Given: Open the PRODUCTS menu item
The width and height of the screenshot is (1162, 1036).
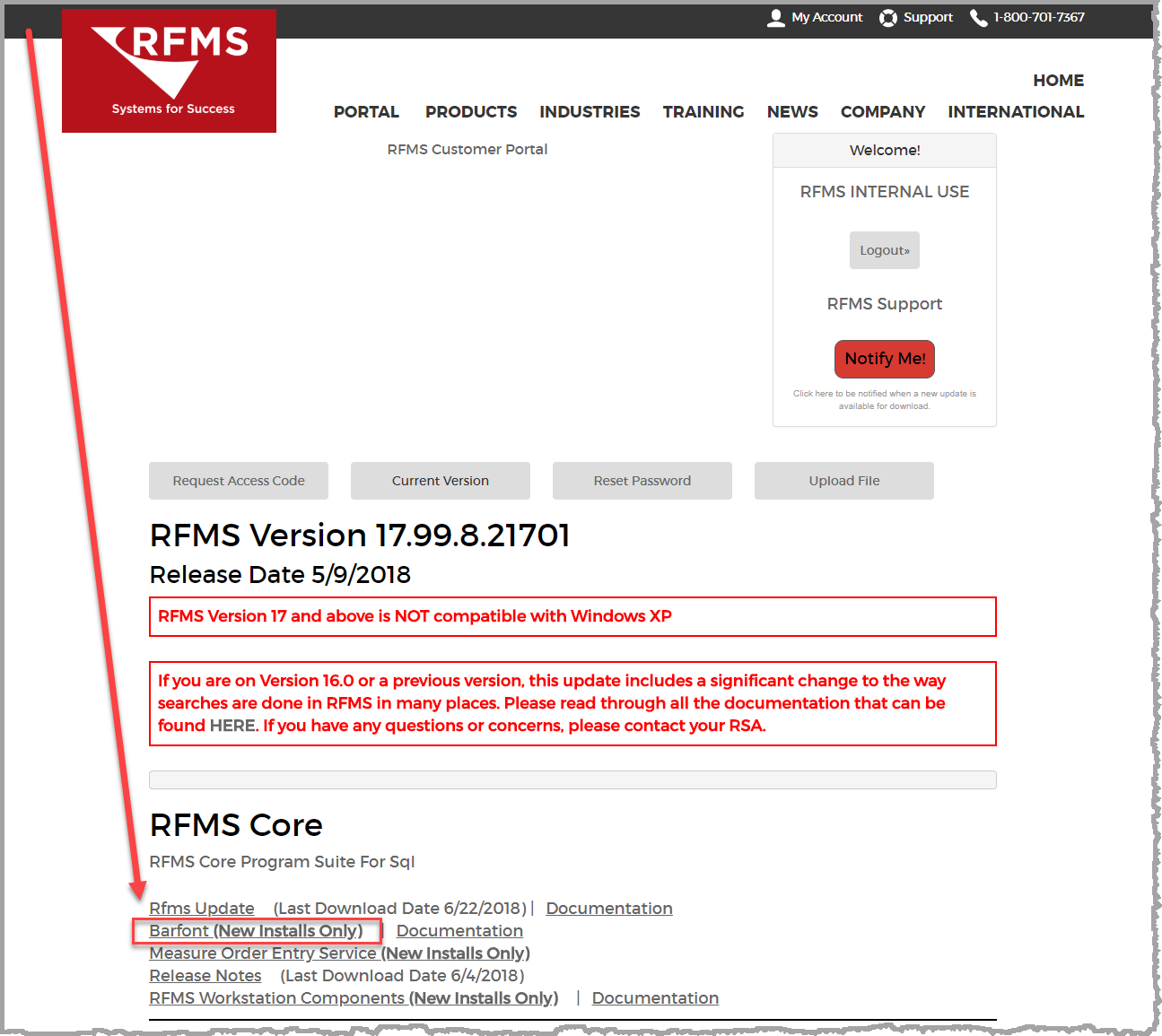Looking at the screenshot, I should click(471, 112).
